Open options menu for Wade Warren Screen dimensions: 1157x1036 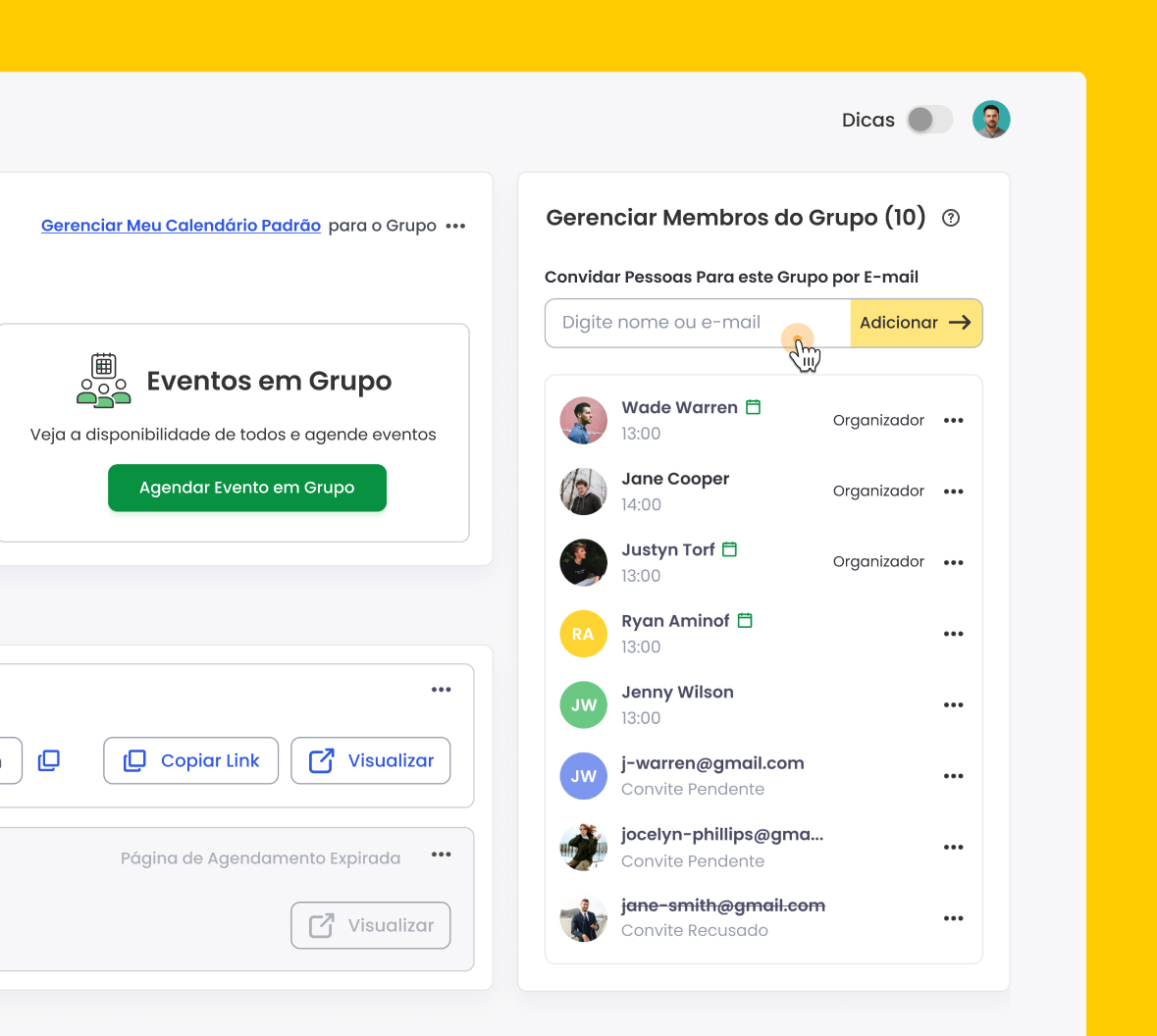click(953, 421)
